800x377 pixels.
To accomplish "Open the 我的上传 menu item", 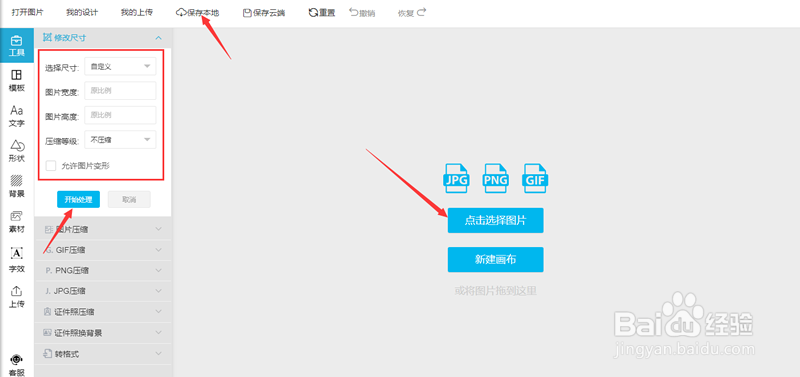I will 136,13.
